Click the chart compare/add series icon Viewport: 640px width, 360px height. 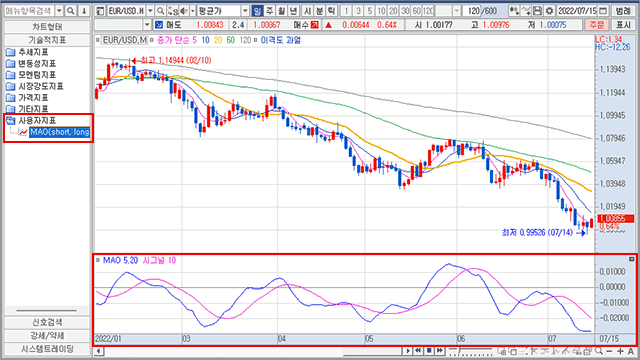(514, 11)
